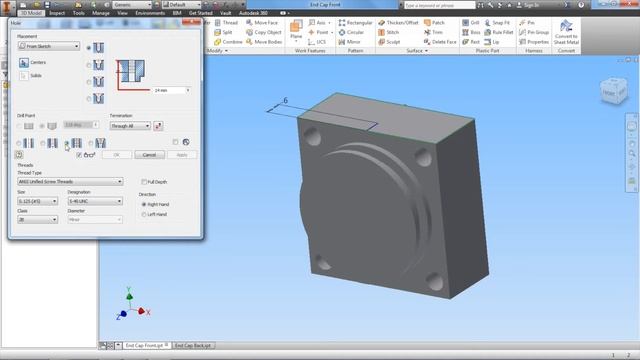640x360 pixels.
Task: Choose the Trim surface tool
Action: tap(433, 32)
